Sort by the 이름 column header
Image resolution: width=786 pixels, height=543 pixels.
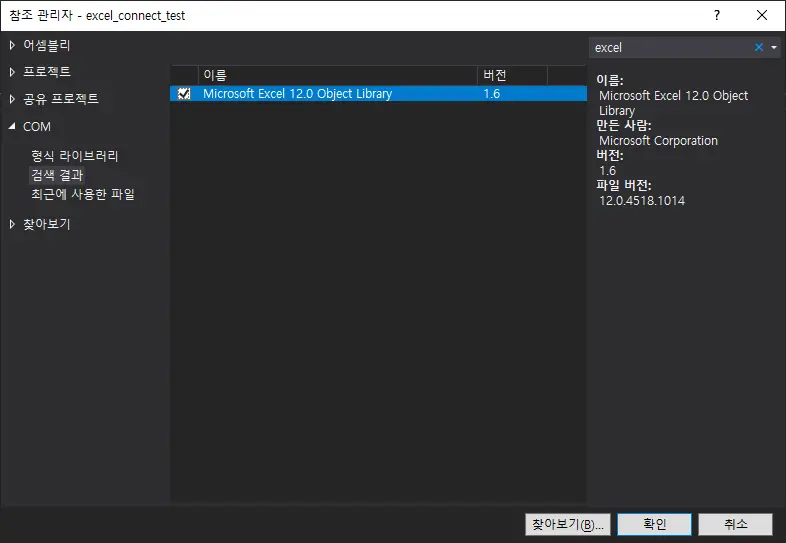pos(337,75)
